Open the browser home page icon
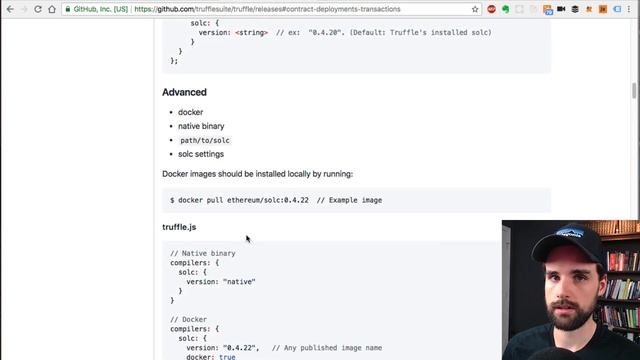The width and height of the screenshot is (640, 360). pyautogui.click(x=52, y=9)
